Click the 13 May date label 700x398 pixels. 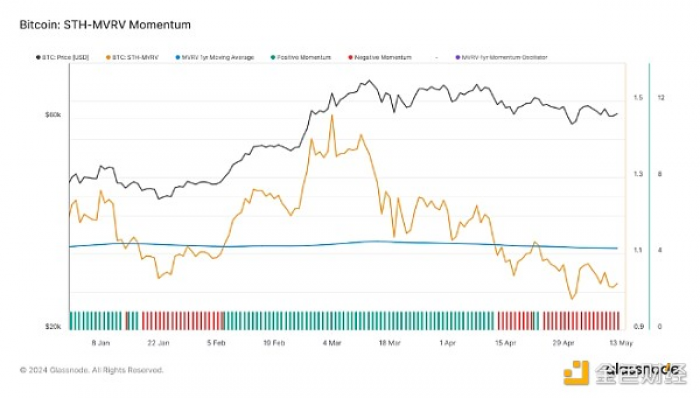click(x=621, y=343)
